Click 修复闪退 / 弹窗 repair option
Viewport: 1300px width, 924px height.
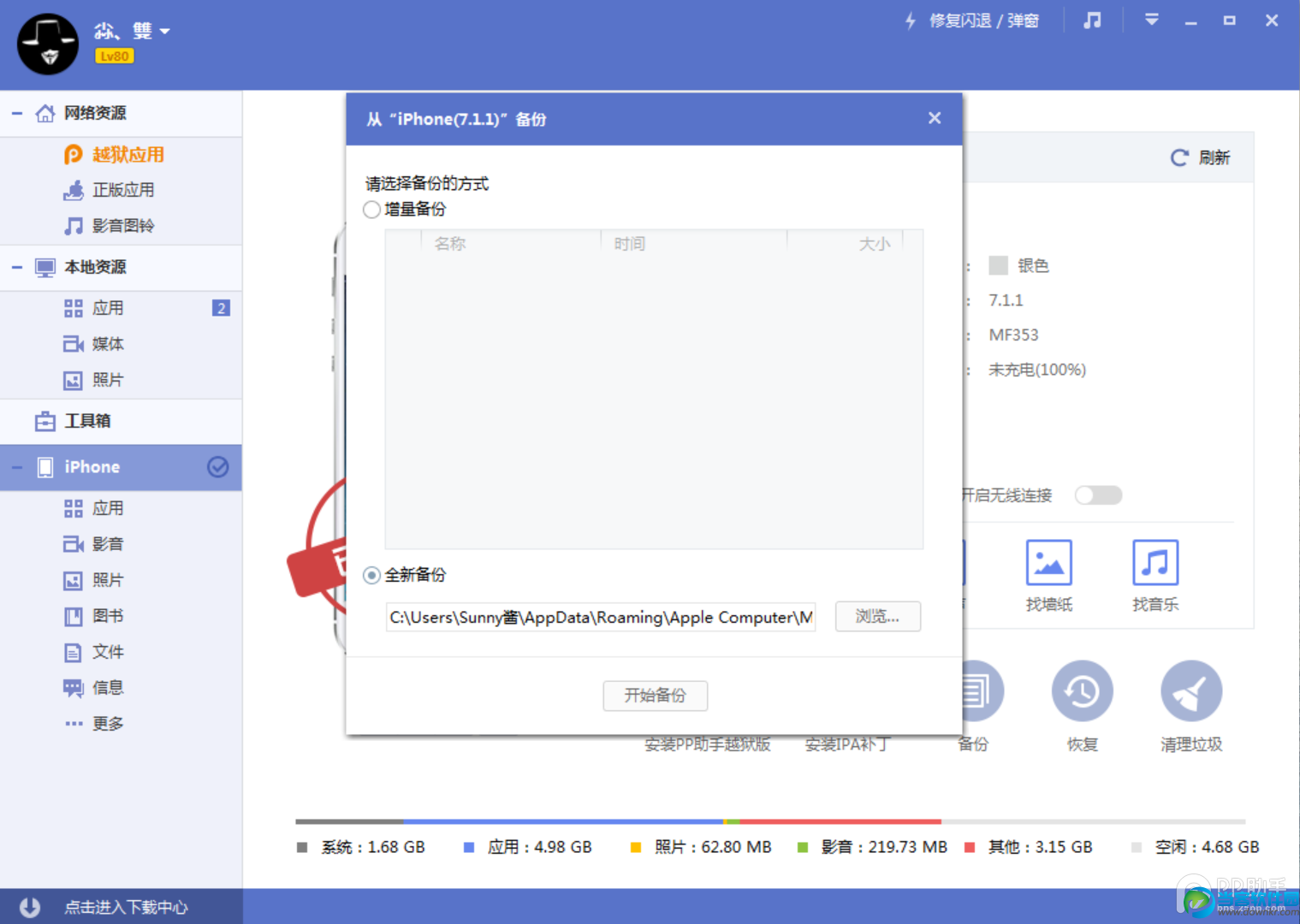point(972,21)
